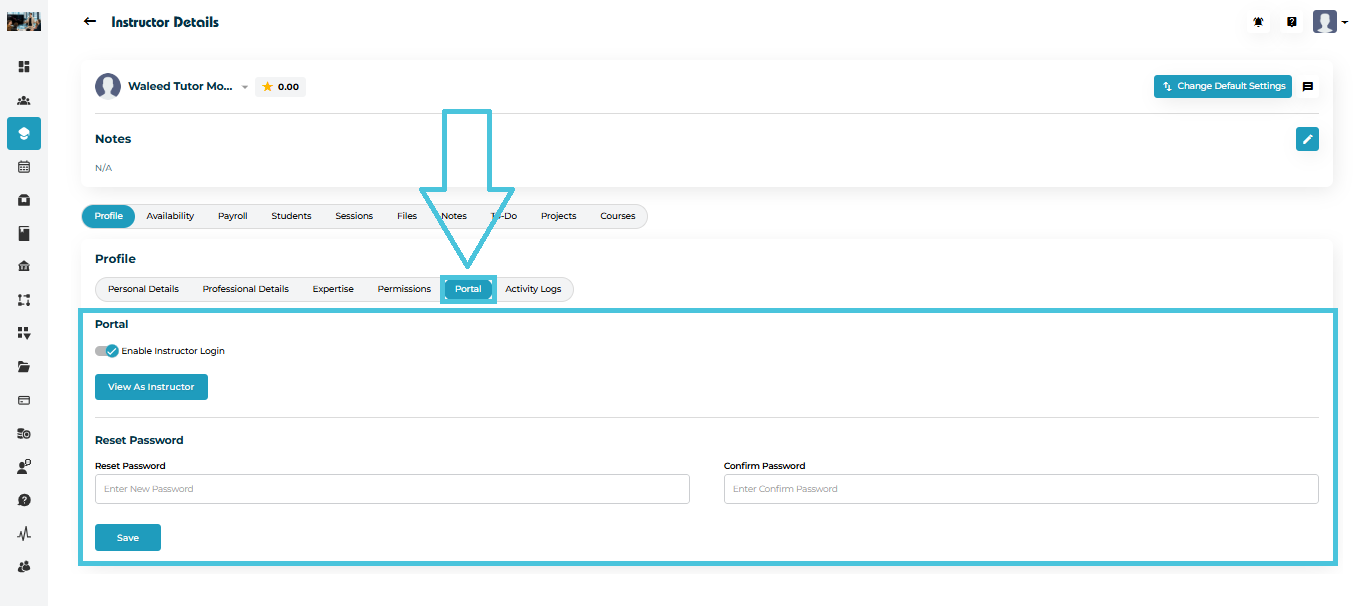Toggle the Enable Instructor Login switch
This screenshot has width=1366, height=606.
[107, 351]
